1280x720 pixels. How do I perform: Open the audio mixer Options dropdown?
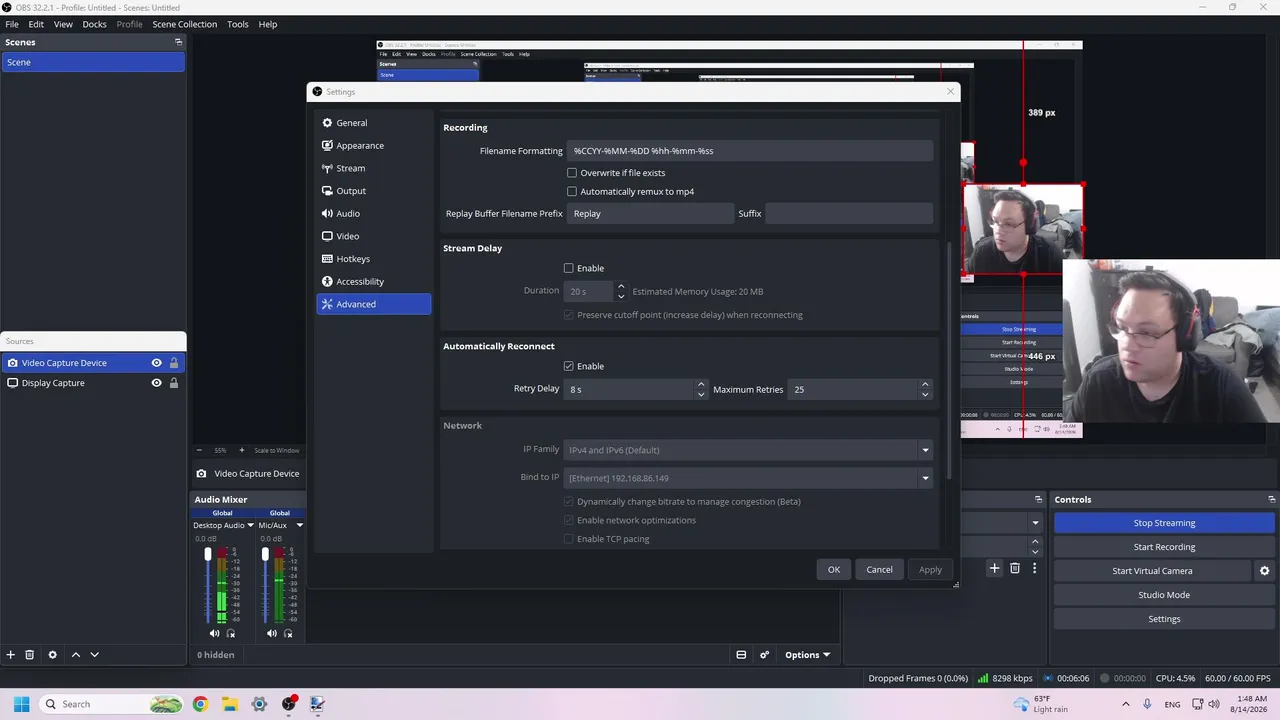(807, 655)
